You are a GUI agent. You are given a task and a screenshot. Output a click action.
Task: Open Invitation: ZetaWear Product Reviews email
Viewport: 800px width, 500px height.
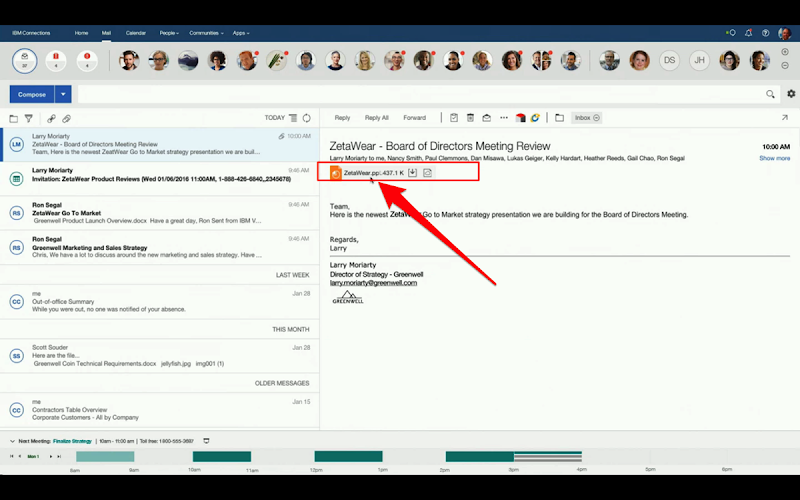(x=160, y=179)
